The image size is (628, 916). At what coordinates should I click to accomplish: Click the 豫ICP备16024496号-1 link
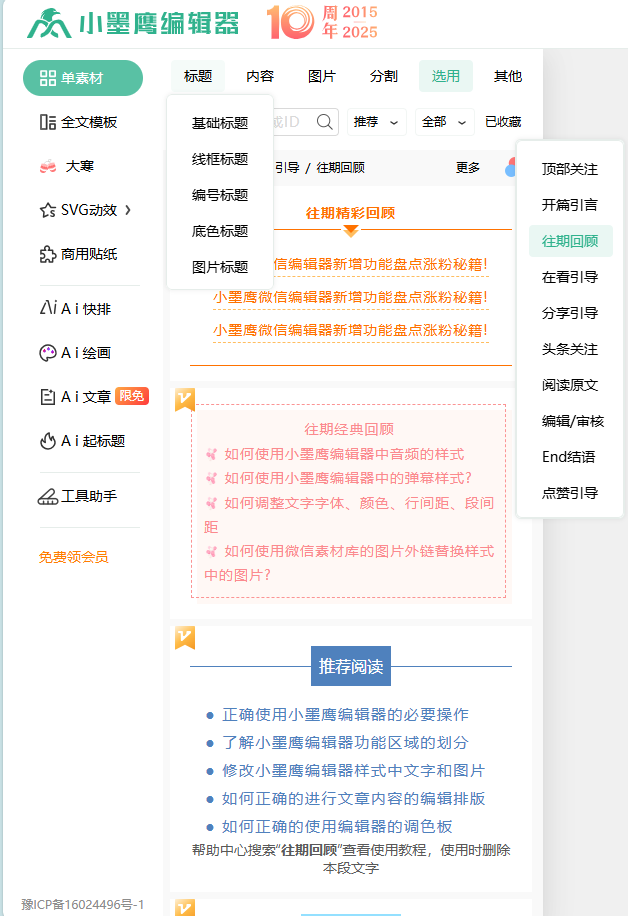(83, 904)
